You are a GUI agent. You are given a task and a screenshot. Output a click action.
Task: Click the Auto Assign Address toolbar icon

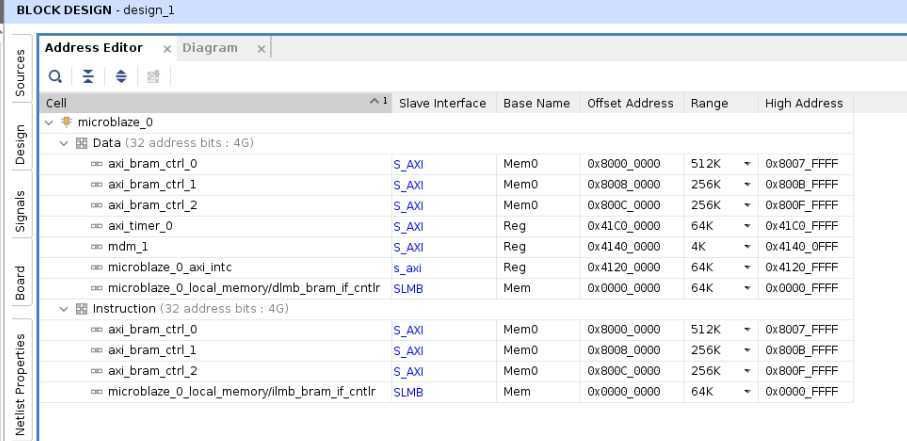[x=153, y=76]
